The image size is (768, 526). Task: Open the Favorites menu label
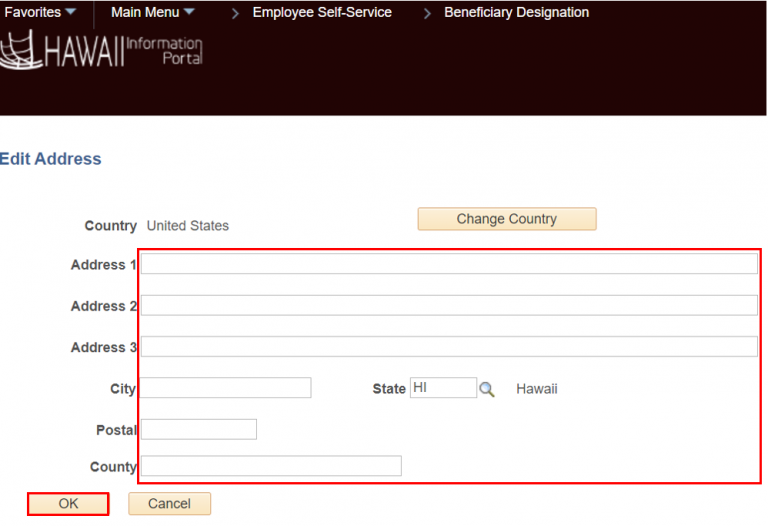pyautogui.click(x=33, y=13)
